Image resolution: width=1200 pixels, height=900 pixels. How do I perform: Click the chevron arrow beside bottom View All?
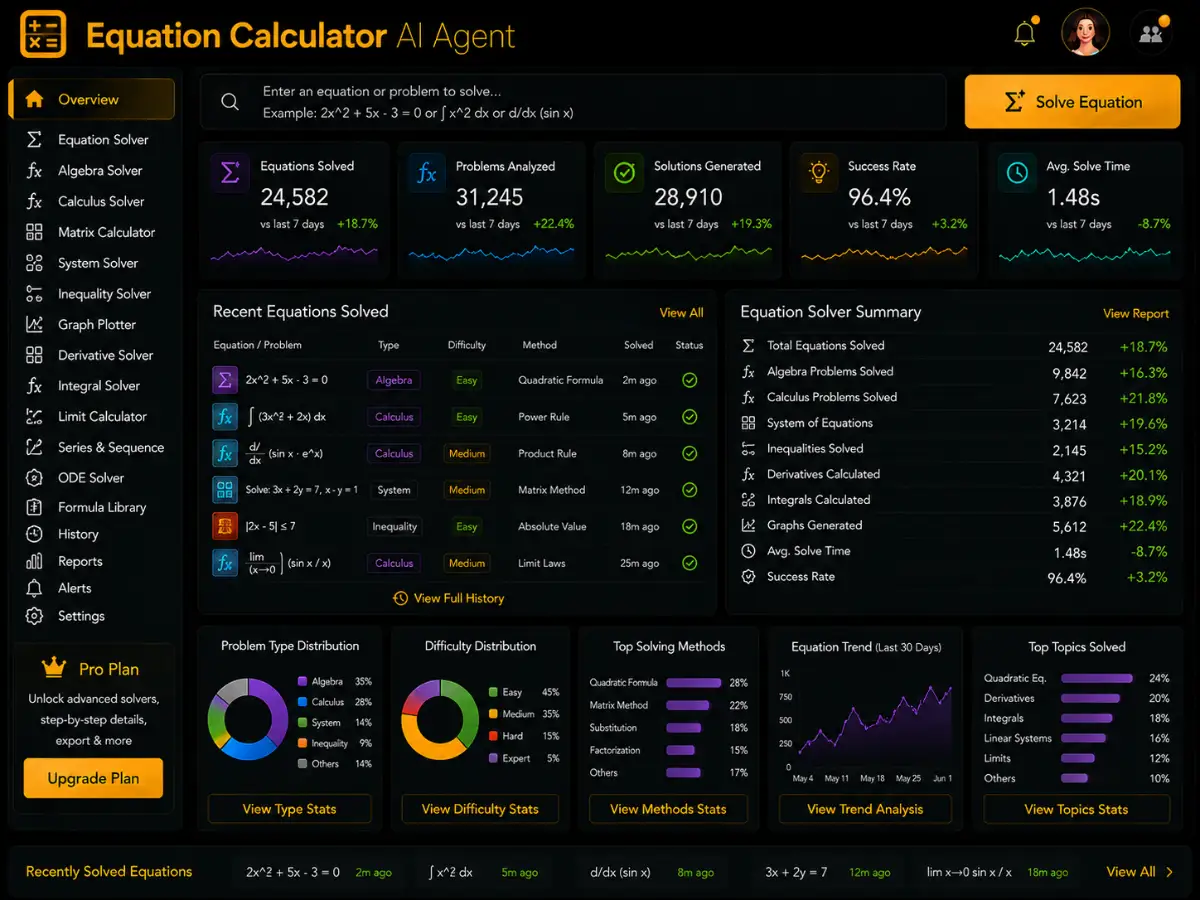[x=1170, y=872]
